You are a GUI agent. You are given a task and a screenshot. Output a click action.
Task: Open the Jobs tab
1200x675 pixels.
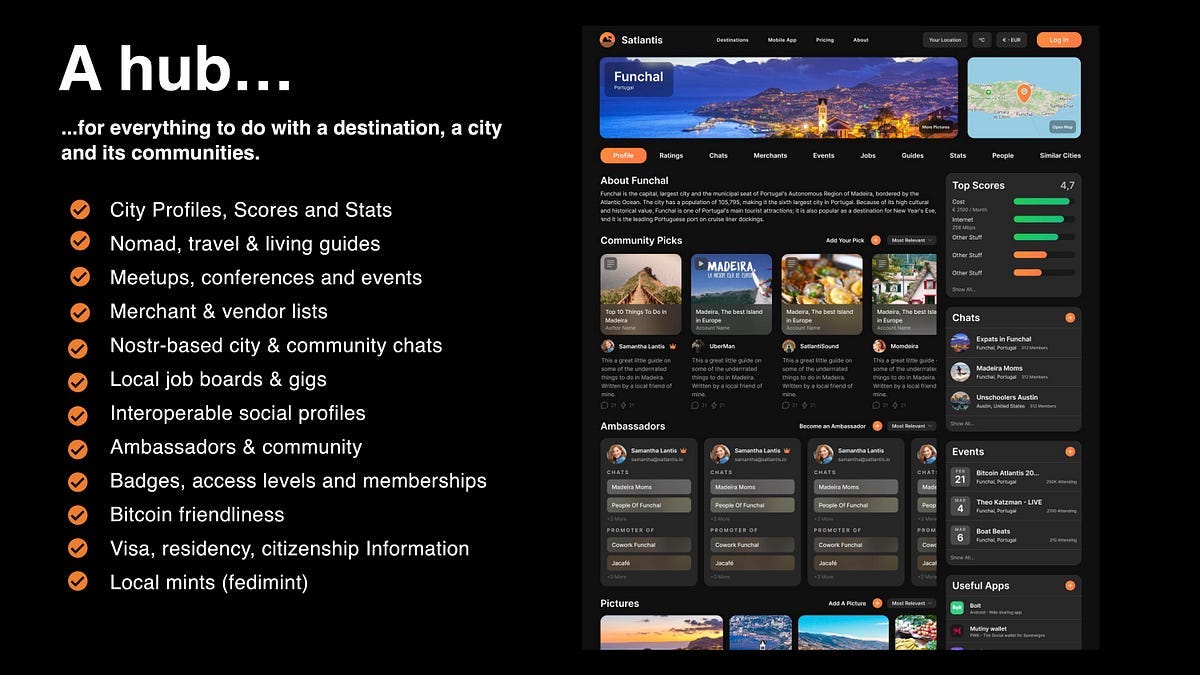point(868,156)
